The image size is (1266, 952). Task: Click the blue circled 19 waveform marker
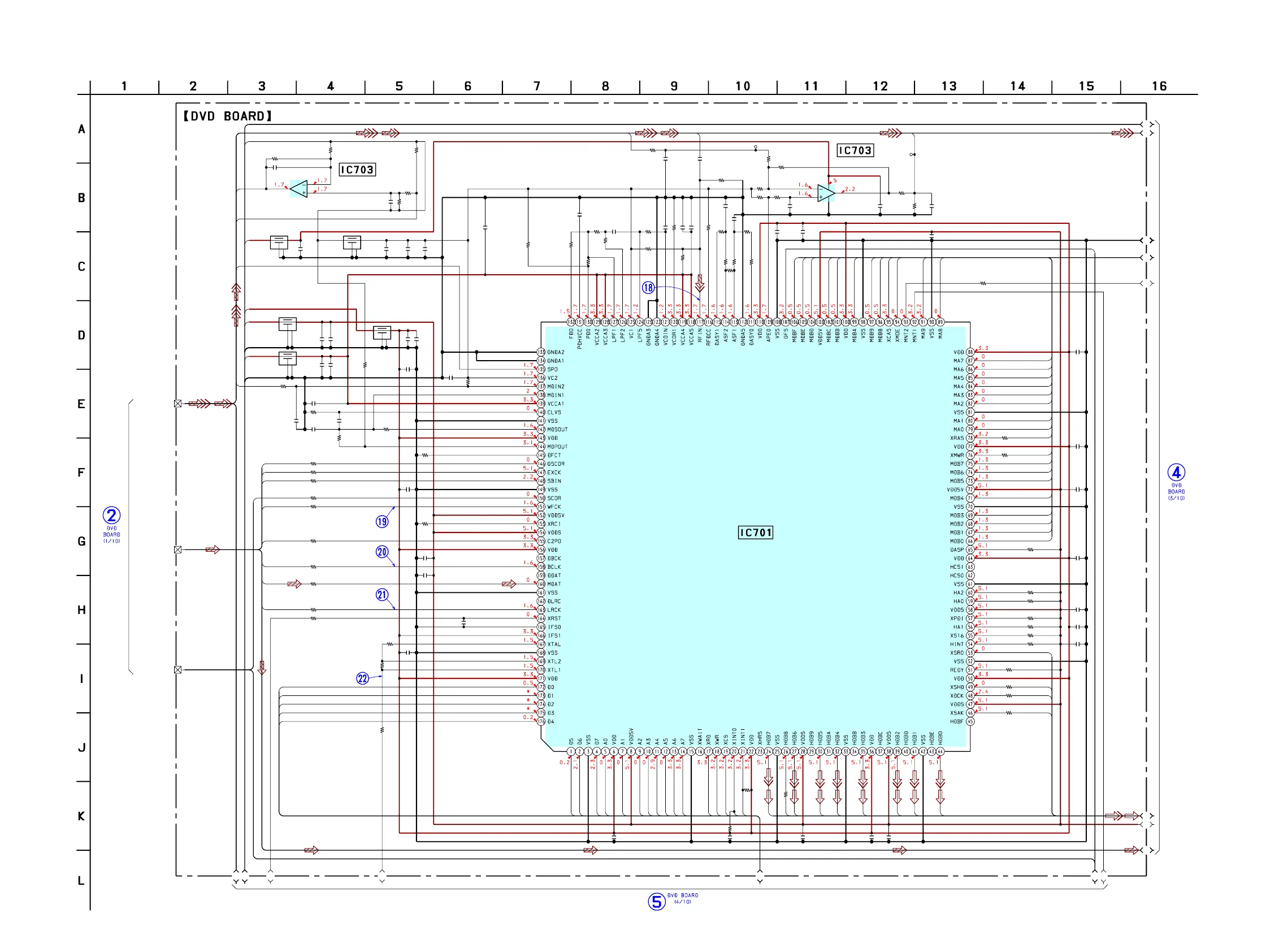[381, 522]
